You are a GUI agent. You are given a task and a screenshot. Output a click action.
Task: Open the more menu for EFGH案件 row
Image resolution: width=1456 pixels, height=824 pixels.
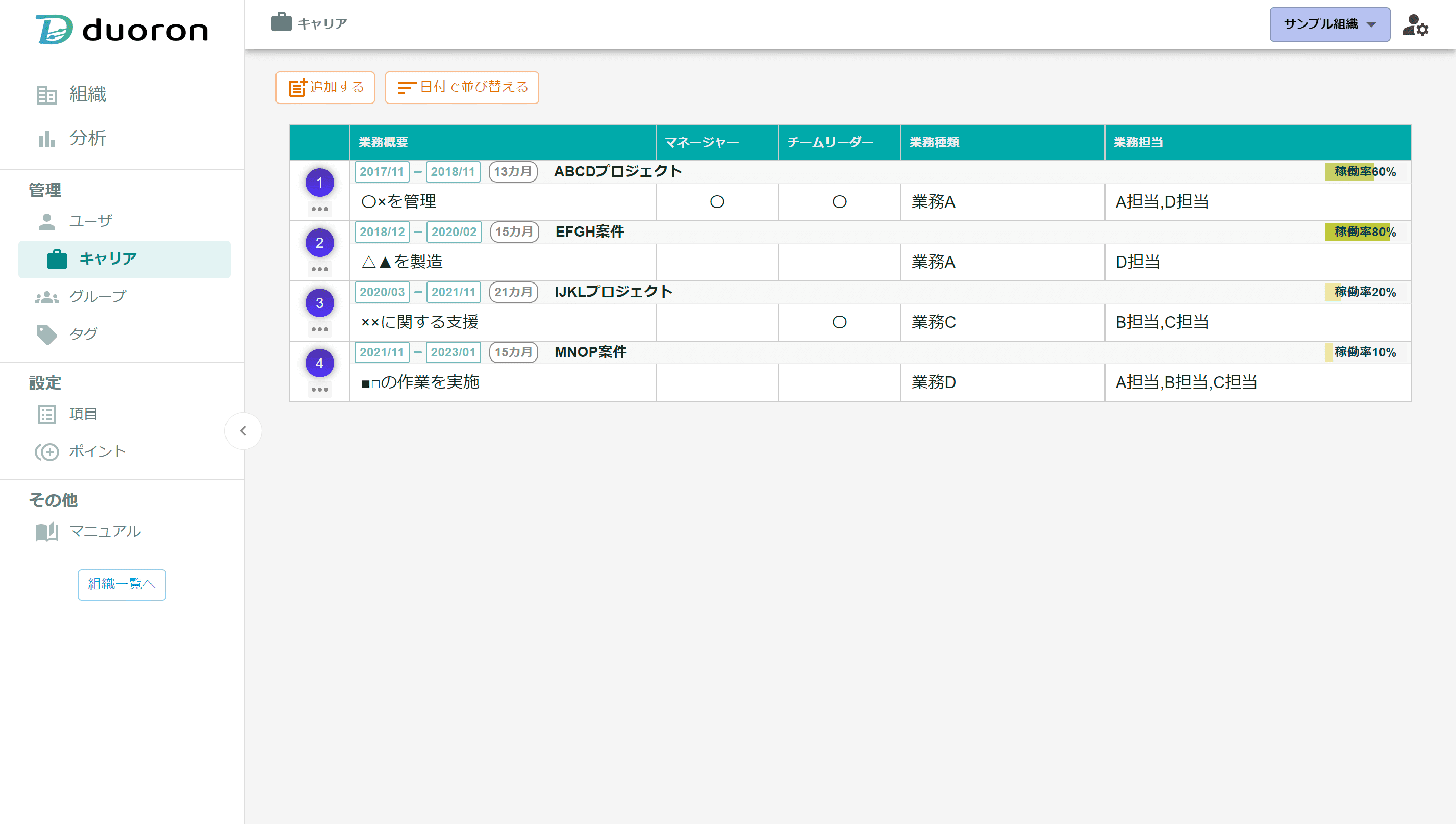(320, 269)
